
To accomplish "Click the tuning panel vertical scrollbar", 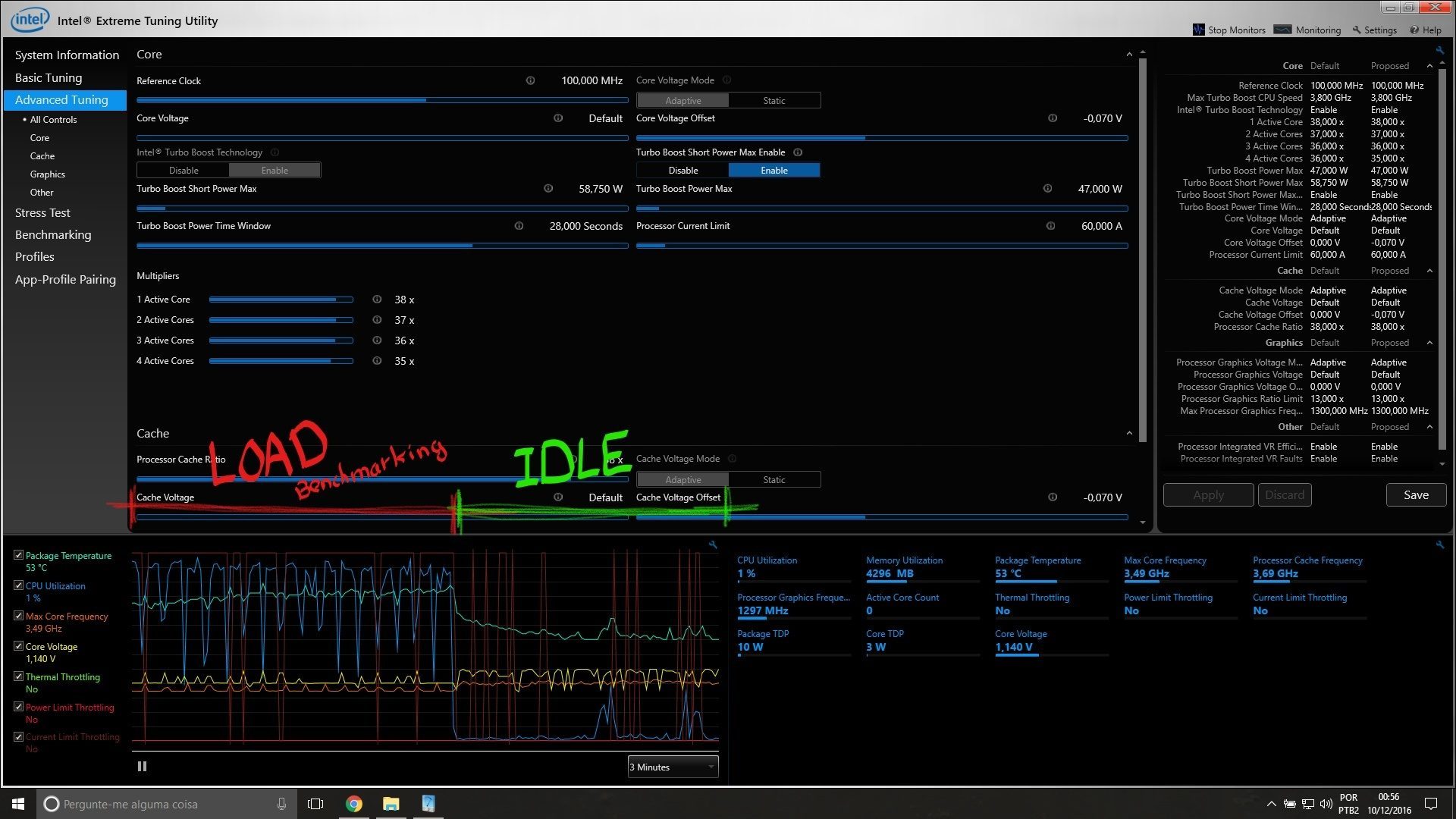I will point(1143,250).
